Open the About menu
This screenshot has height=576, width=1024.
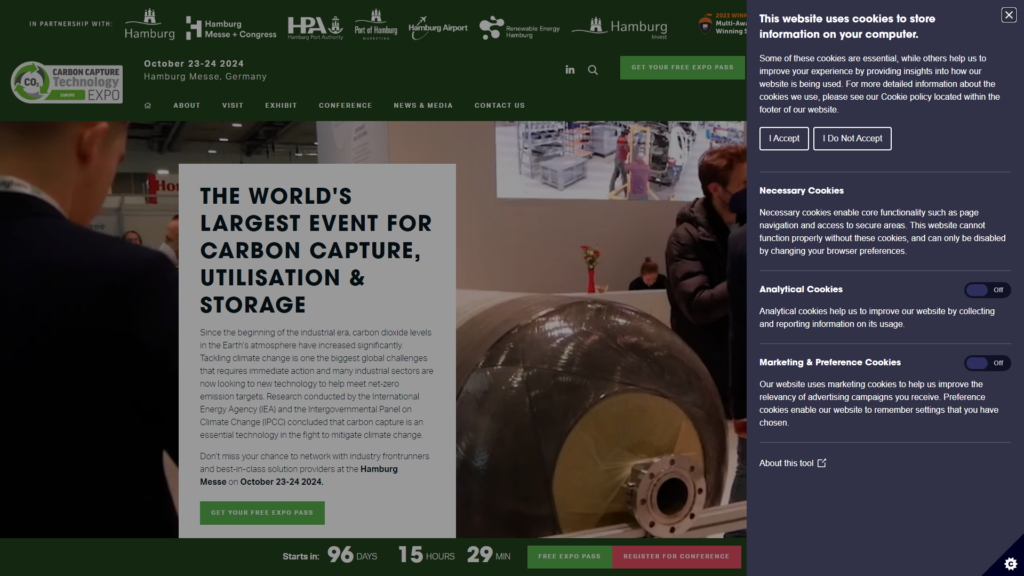(x=187, y=105)
